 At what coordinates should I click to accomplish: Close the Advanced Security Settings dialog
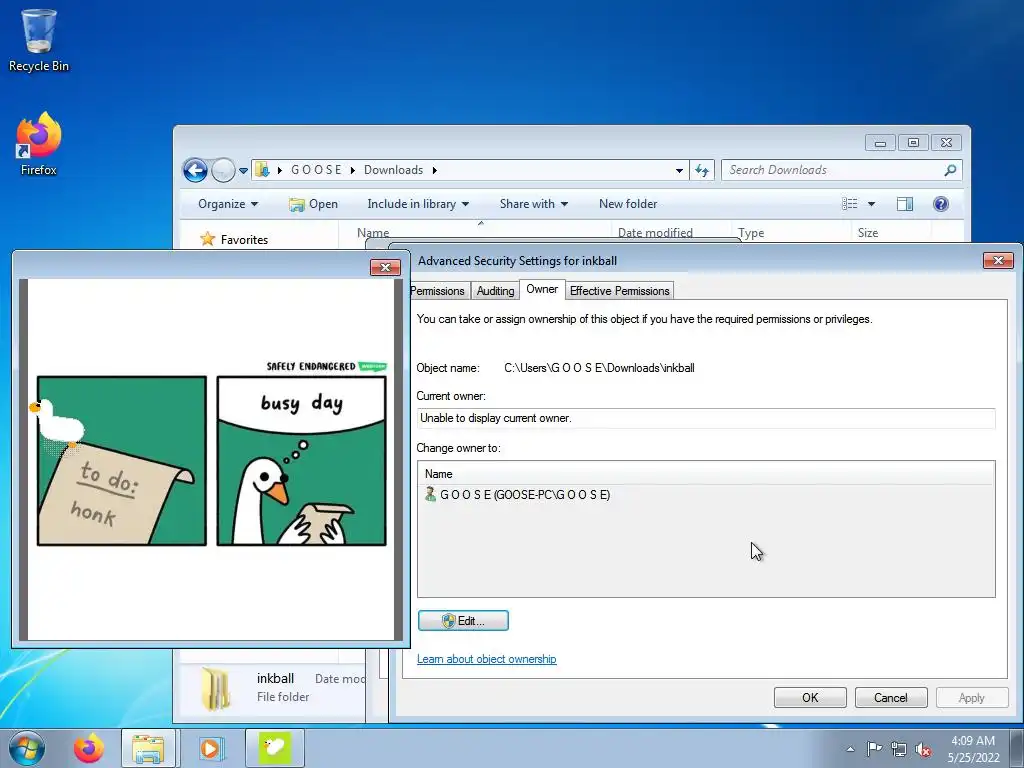coord(998,261)
